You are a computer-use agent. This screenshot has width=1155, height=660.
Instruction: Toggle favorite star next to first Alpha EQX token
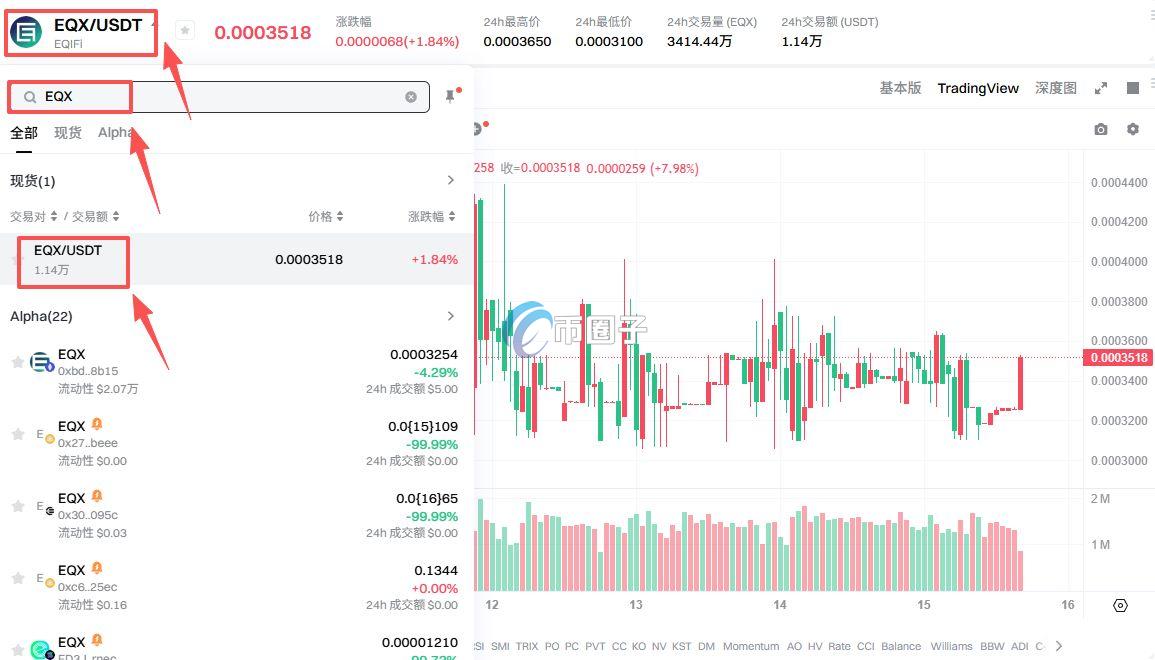click(17, 362)
